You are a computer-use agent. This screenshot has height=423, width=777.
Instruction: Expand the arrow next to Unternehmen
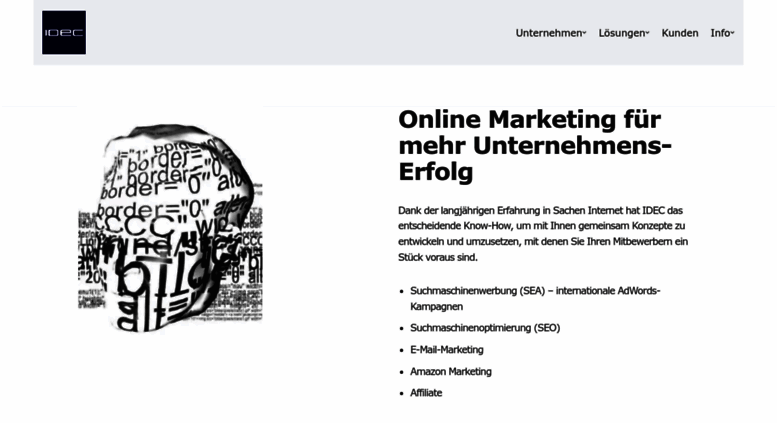click(585, 34)
